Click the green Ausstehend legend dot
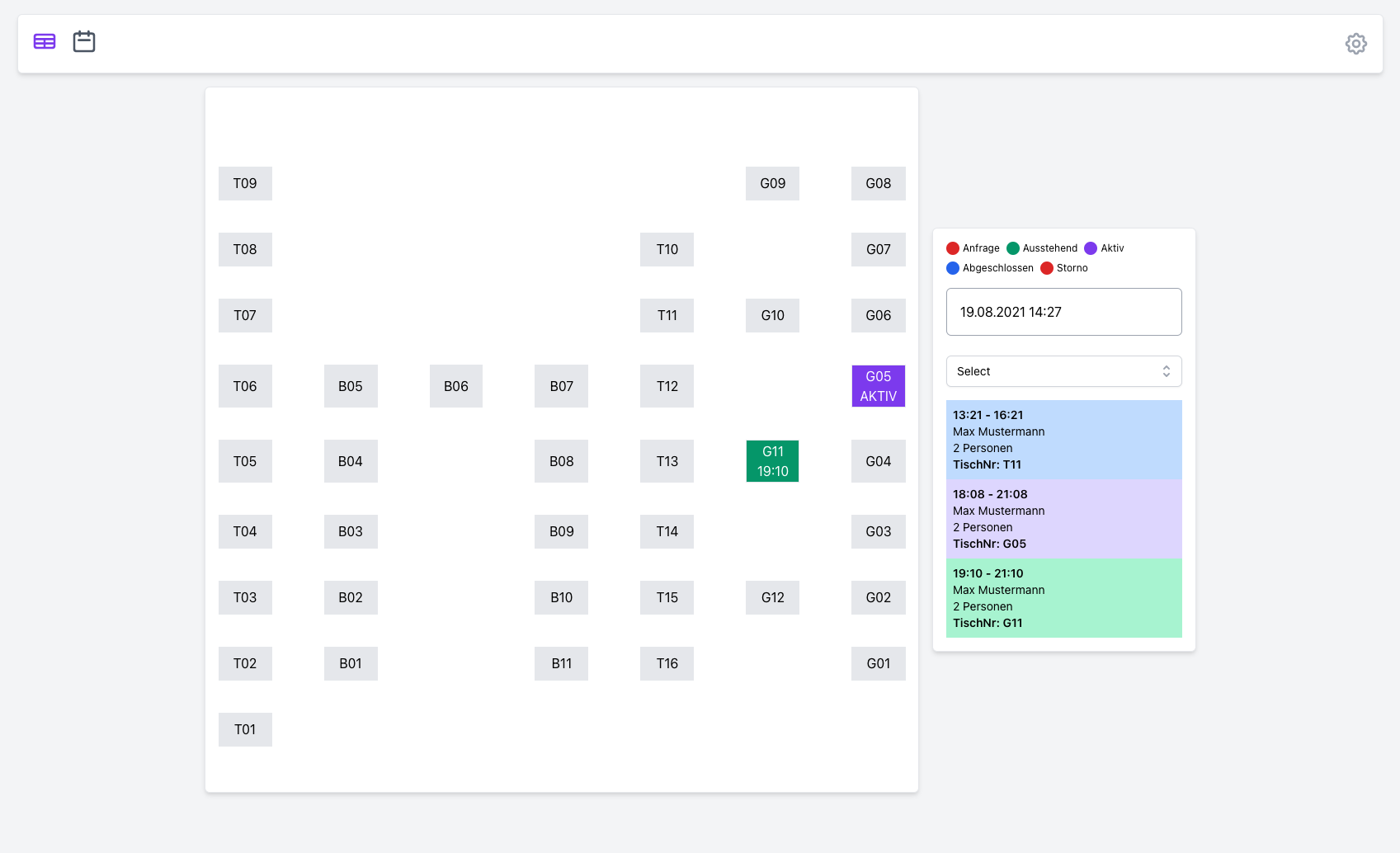1400x853 pixels. click(1013, 248)
